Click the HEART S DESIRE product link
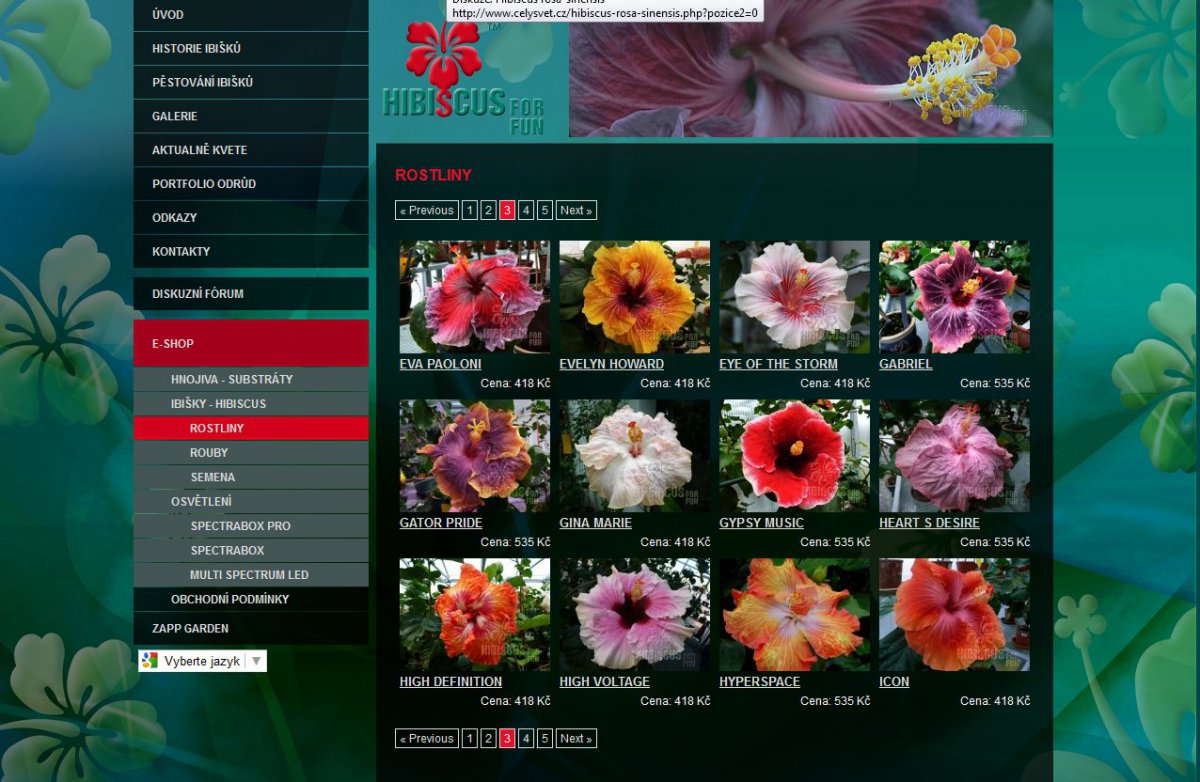This screenshot has height=782, width=1200. point(930,523)
